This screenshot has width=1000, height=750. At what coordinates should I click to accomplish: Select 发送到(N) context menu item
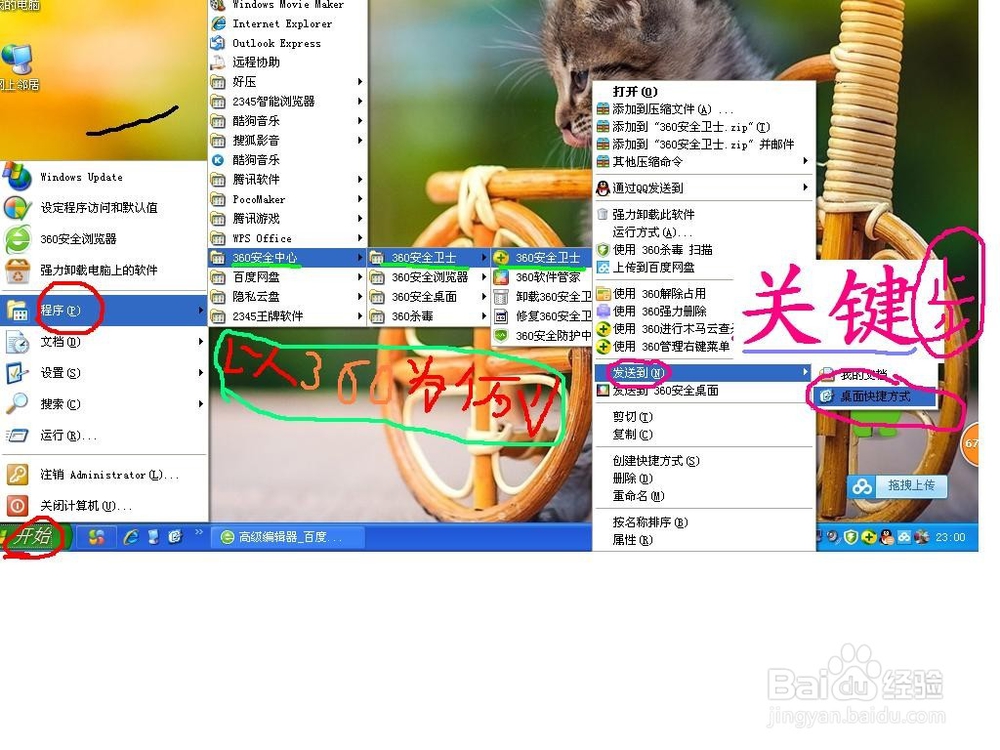[704, 372]
